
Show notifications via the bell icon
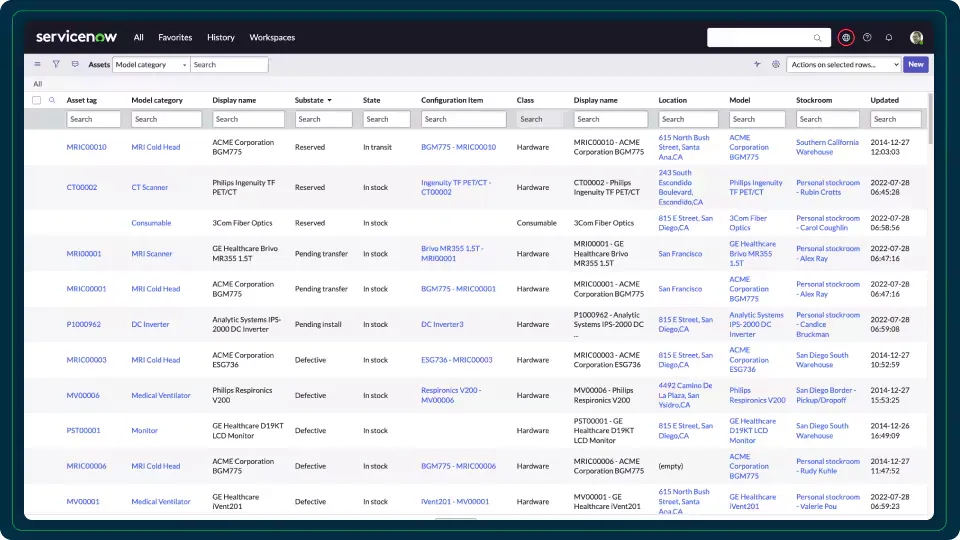point(889,38)
